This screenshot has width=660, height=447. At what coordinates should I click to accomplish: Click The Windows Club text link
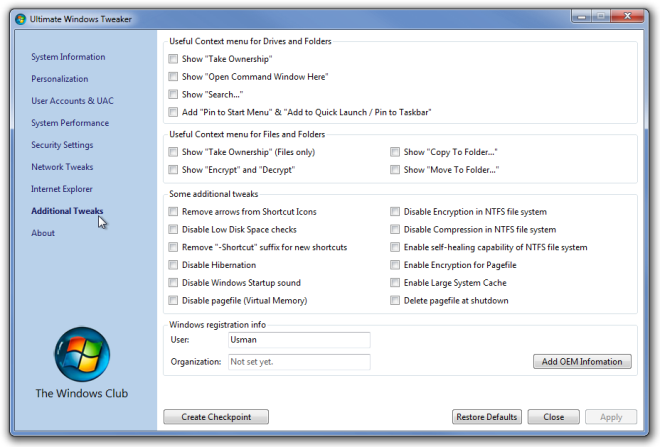point(82,393)
